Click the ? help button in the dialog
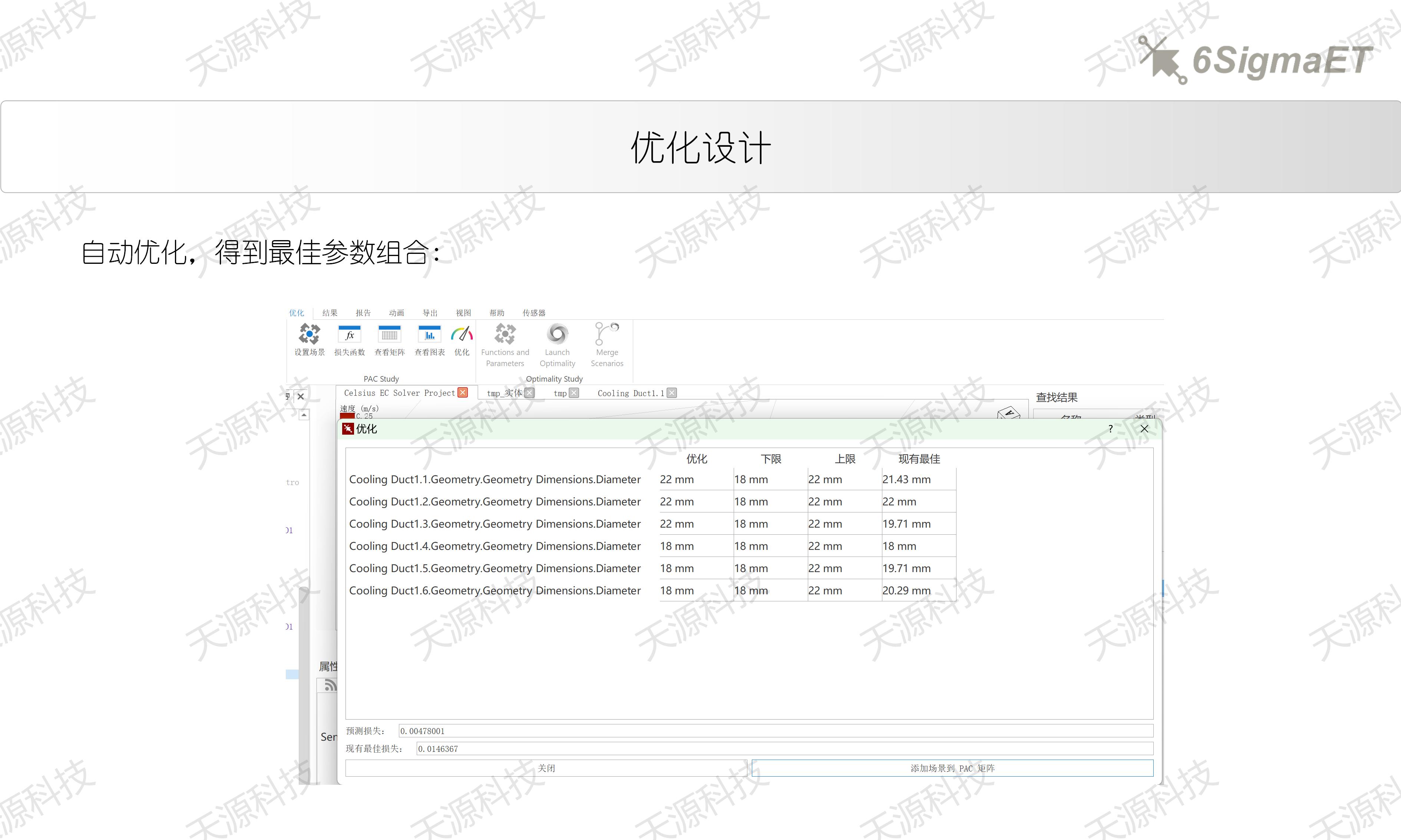Screen dimensions: 1401x840 tap(1110, 429)
